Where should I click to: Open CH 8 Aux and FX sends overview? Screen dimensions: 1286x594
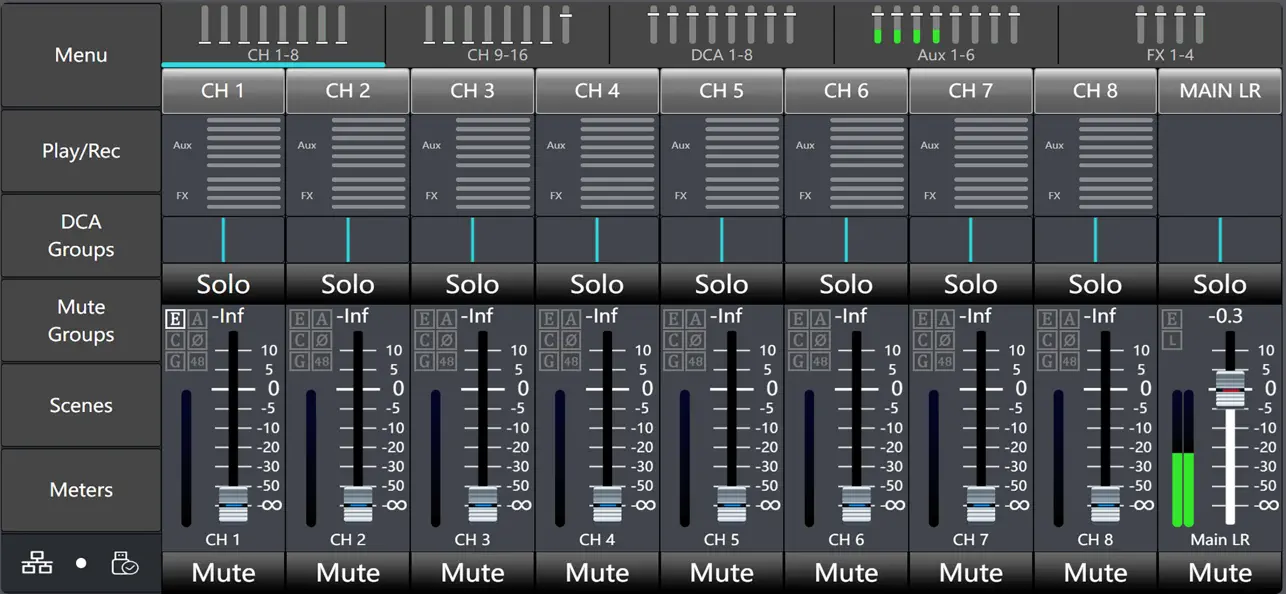[x=1095, y=164]
